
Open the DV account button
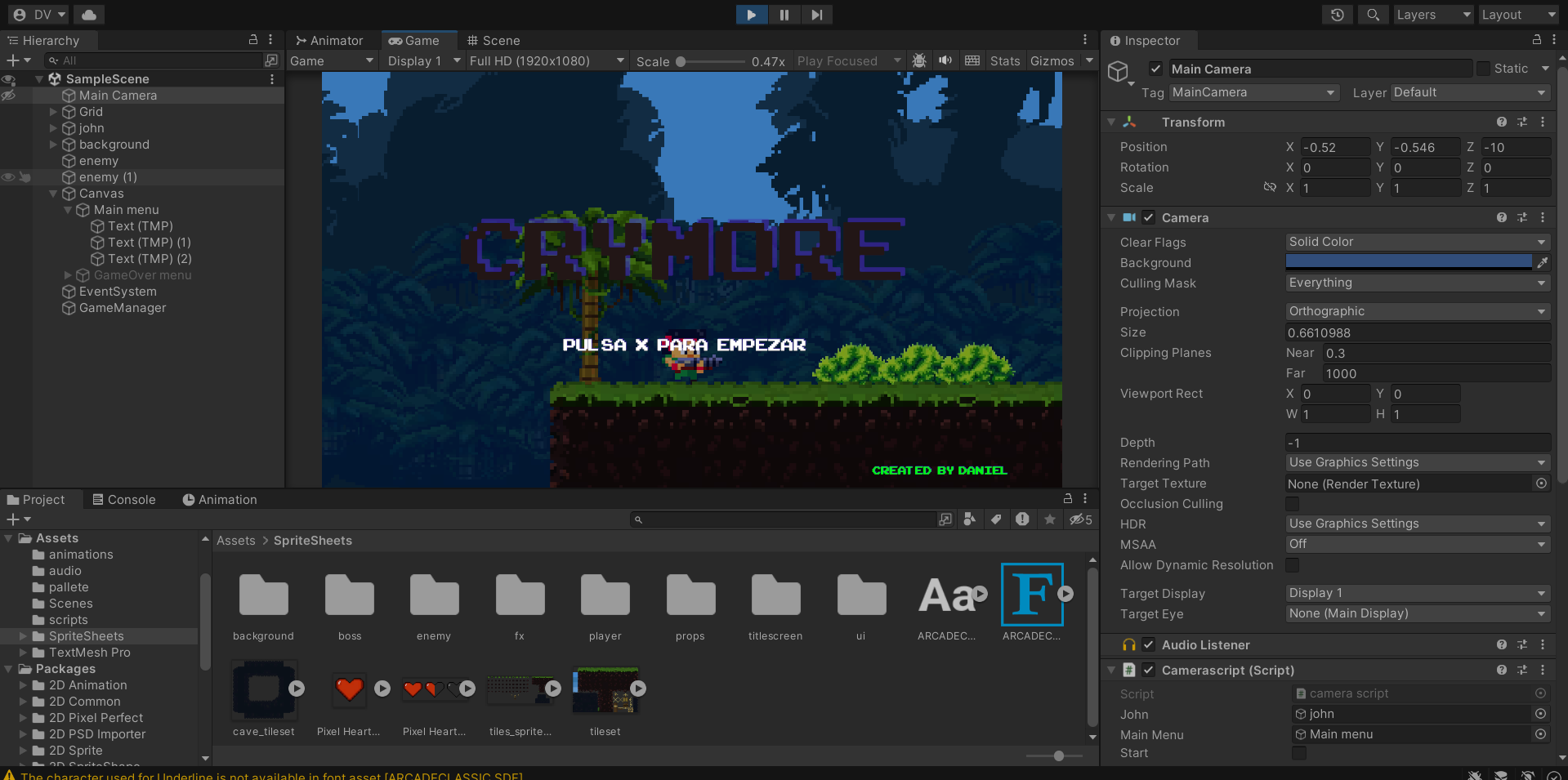coord(40,15)
